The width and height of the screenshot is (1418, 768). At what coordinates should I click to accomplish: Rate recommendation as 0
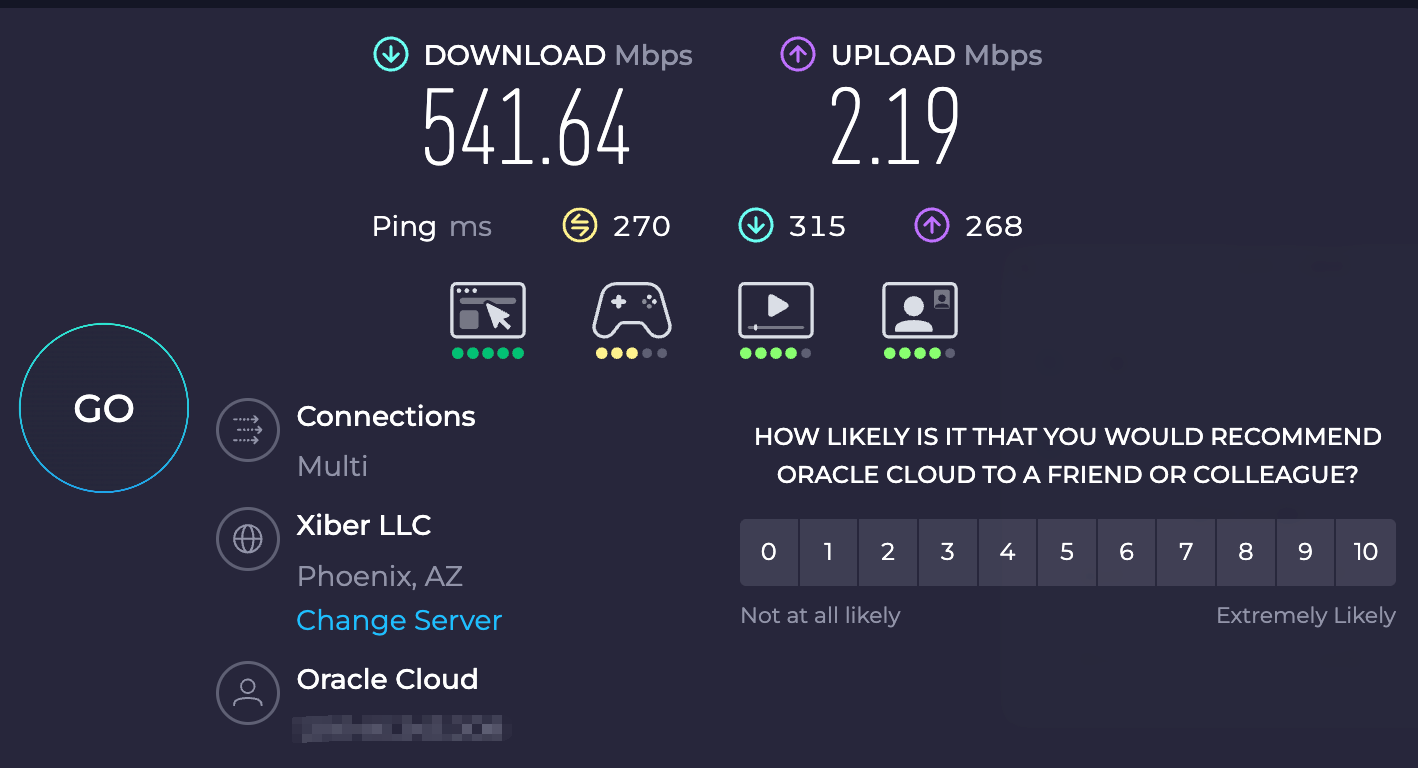click(768, 552)
